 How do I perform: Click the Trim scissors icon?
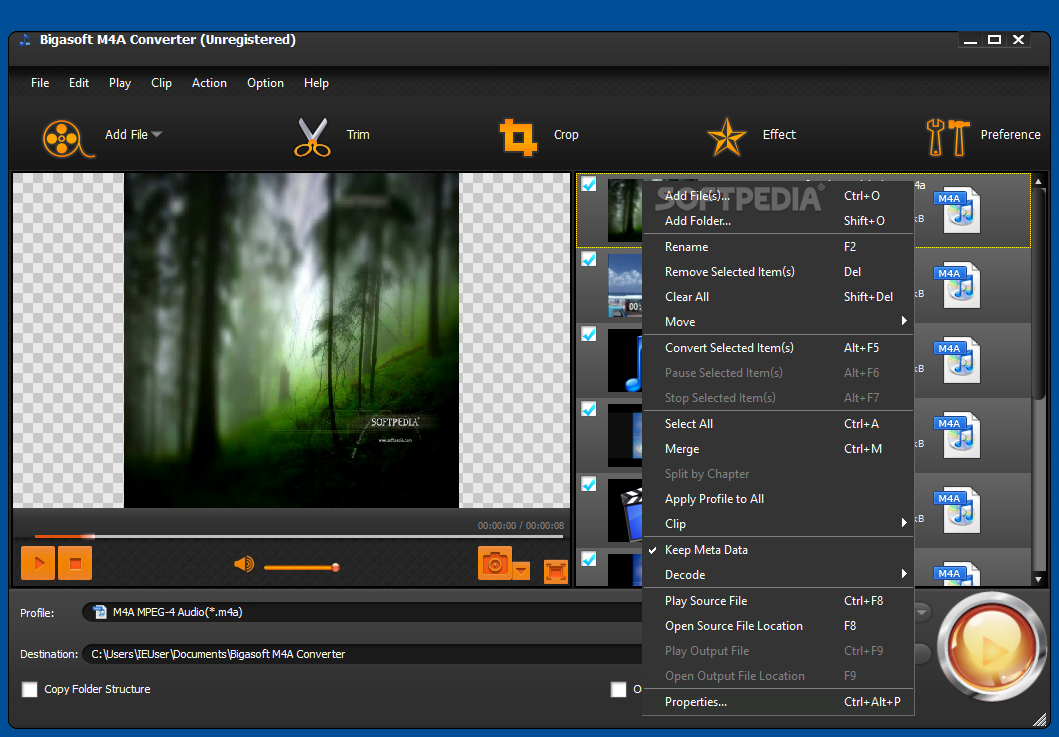312,137
